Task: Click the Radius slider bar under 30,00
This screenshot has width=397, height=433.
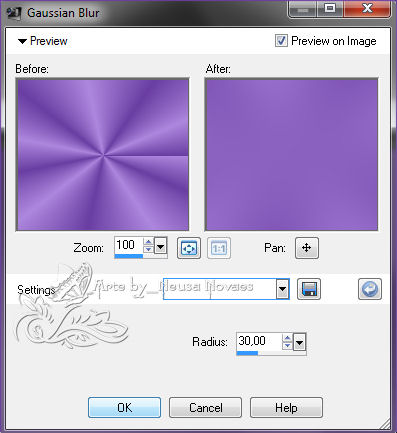Action: coord(271,353)
